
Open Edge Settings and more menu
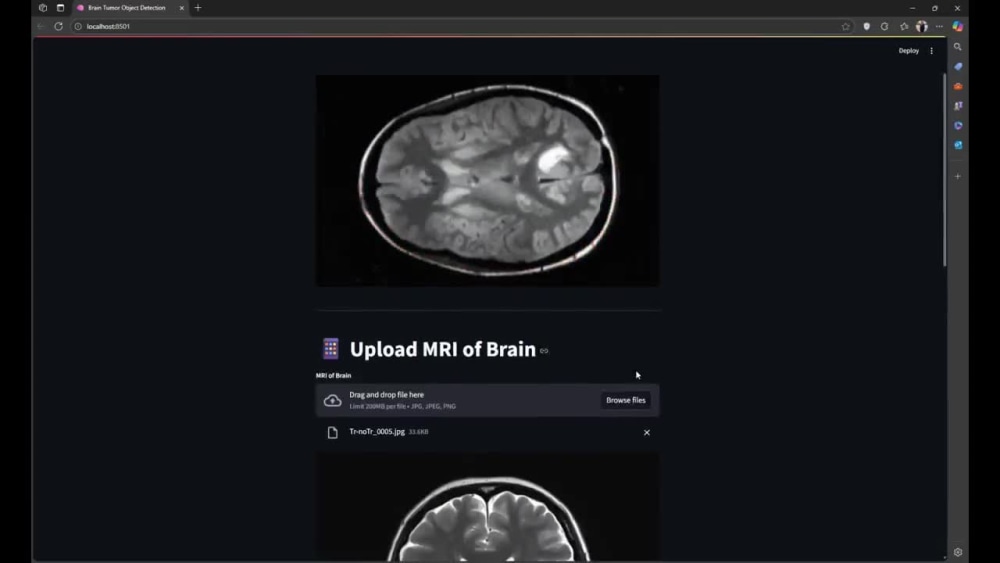(x=939, y=26)
